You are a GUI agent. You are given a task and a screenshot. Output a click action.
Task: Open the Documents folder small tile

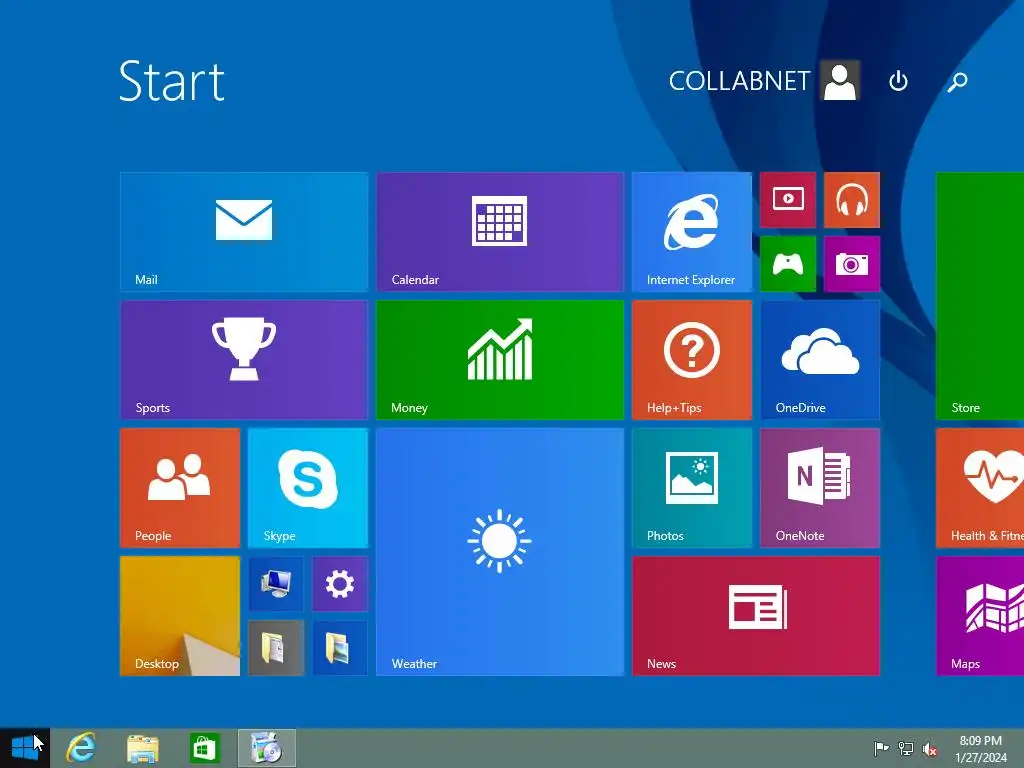click(x=276, y=647)
